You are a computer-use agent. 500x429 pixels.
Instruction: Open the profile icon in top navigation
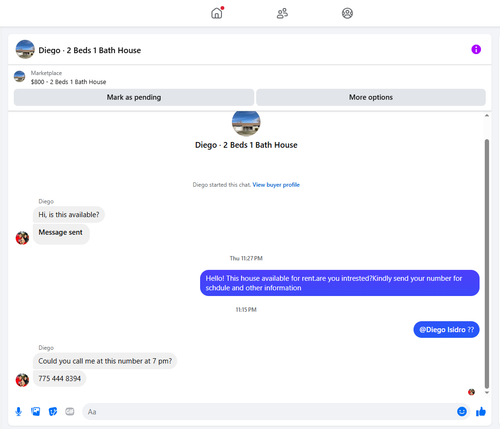(347, 13)
